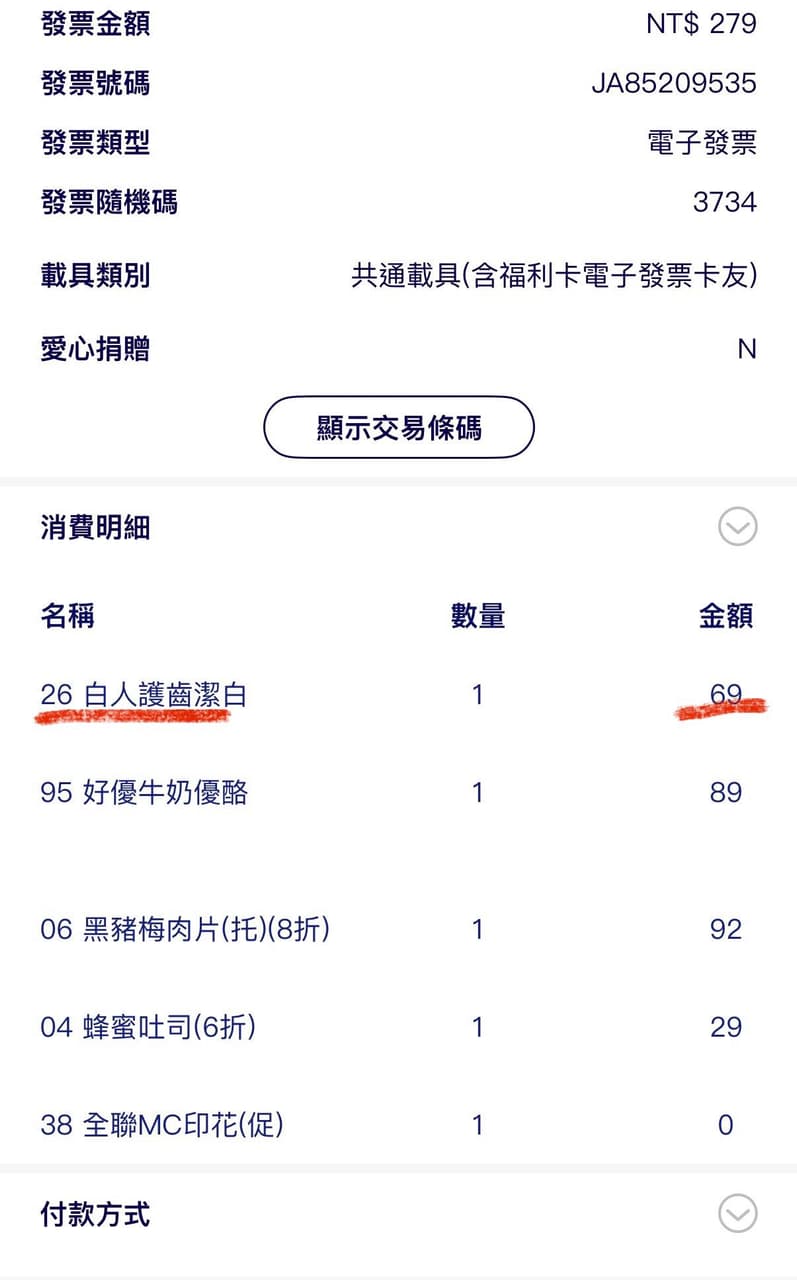The image size is (797, 1280).
Task: Select the 白人護齒潔白 item row
Action: pos(399,694)
